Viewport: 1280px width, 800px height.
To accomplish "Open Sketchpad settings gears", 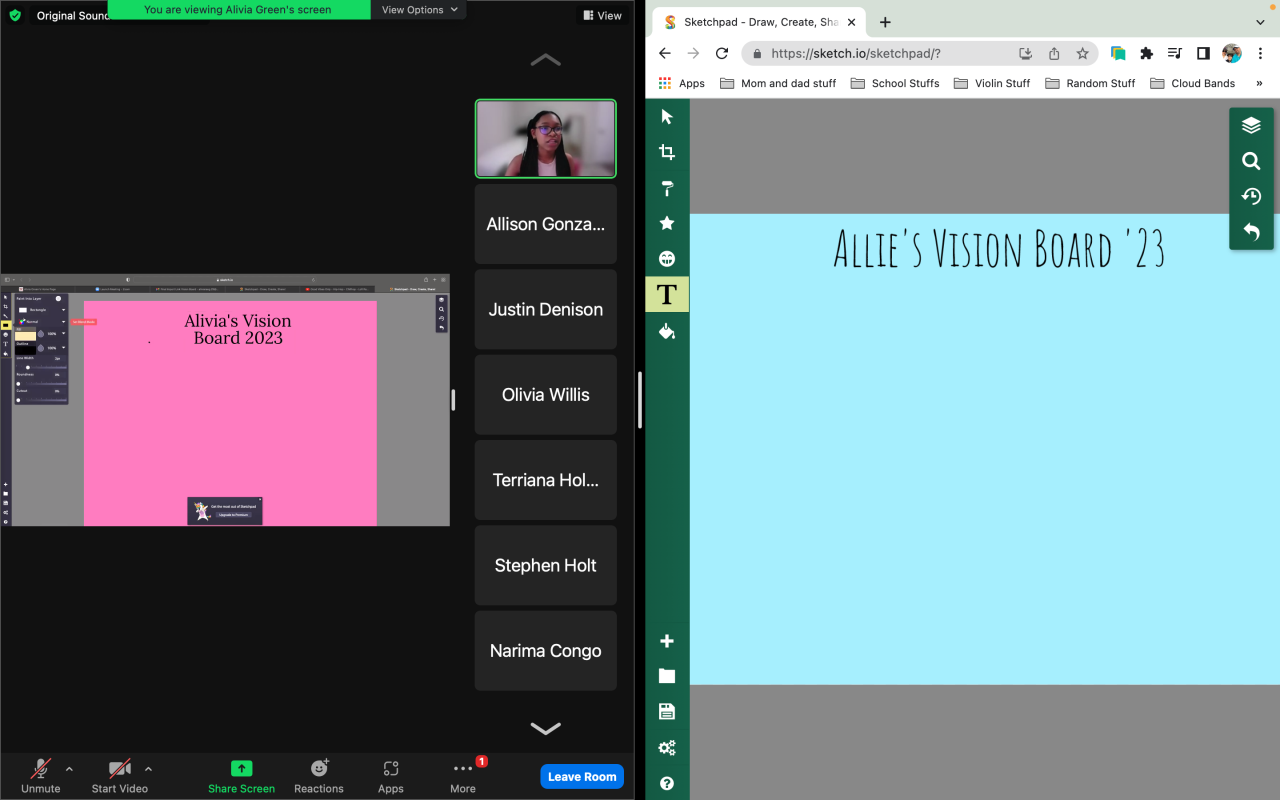I will (667, 748).
